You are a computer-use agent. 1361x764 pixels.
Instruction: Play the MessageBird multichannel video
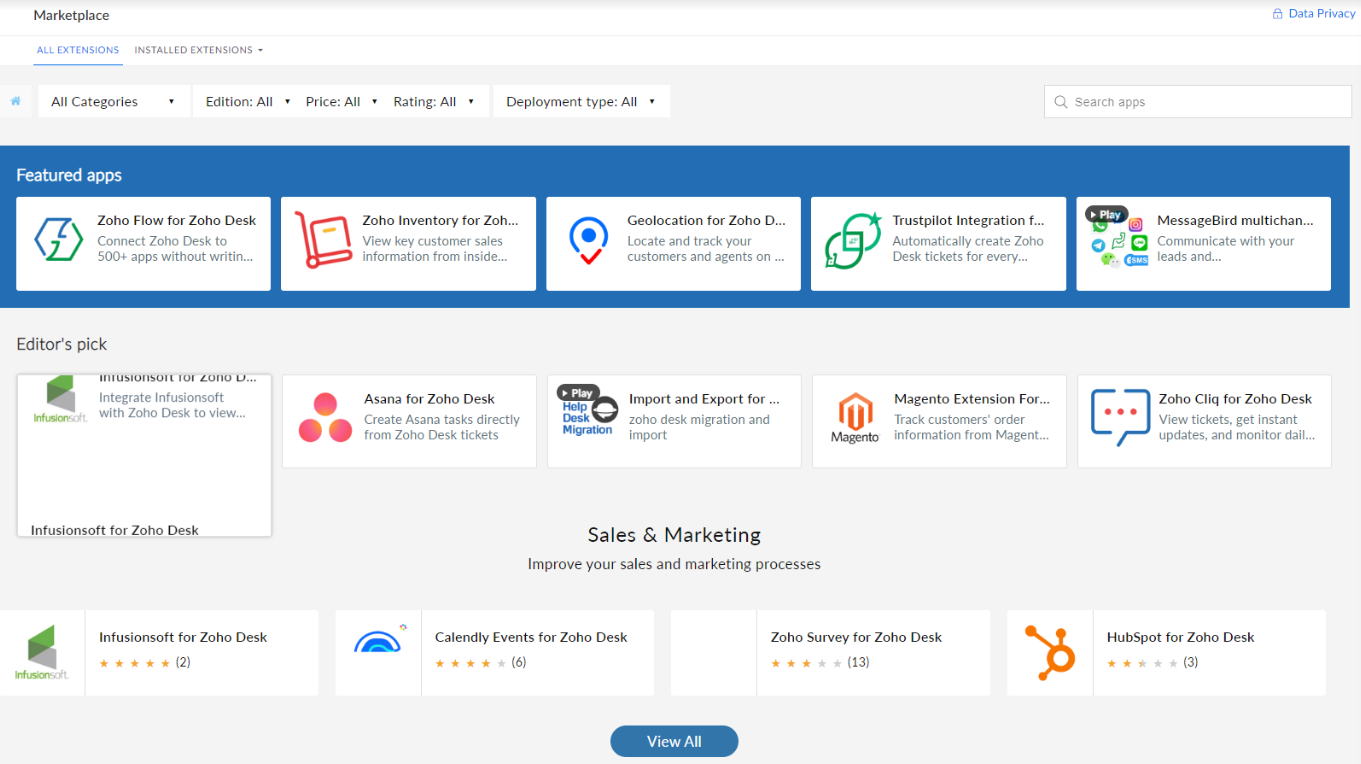pyautogui.click(x=1106, y=214)
